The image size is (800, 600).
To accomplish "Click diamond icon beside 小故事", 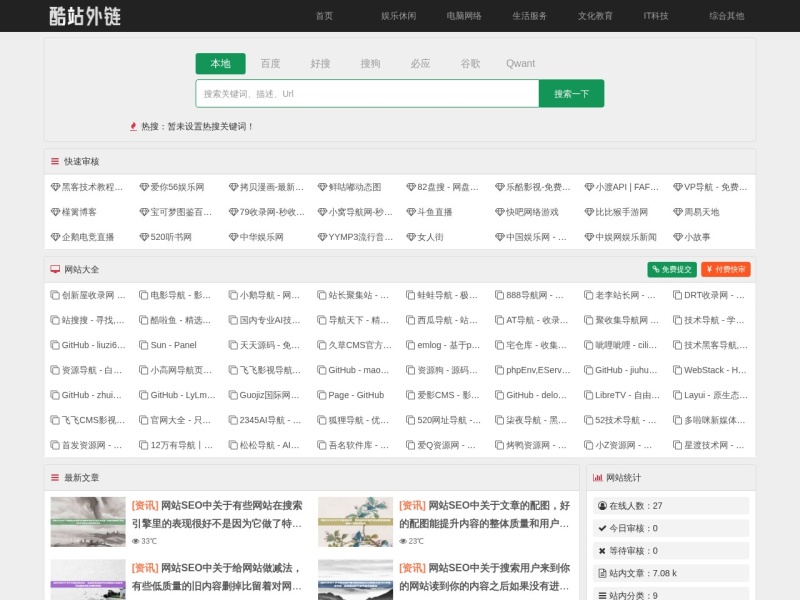I will coord(678,237).
